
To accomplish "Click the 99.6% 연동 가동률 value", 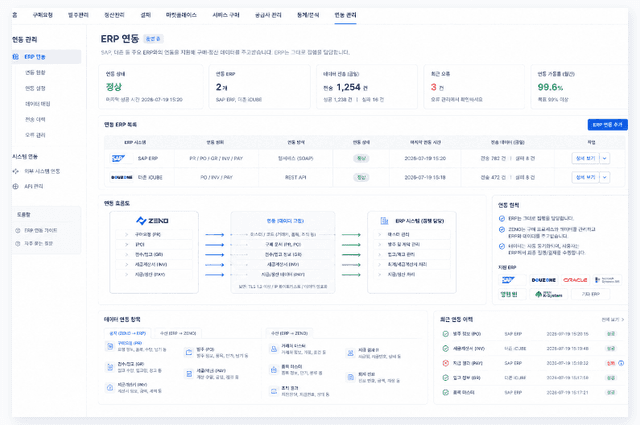I will 550,87.
